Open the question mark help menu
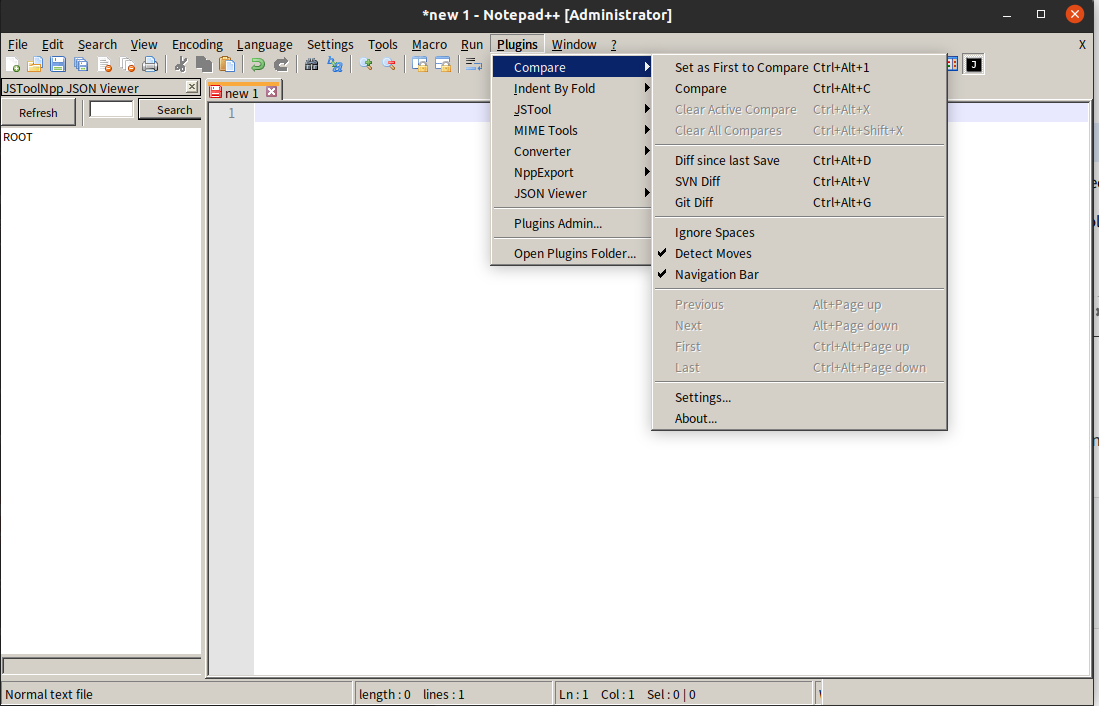This screenshot has height=706, width=1099. (x=613, y=44)
